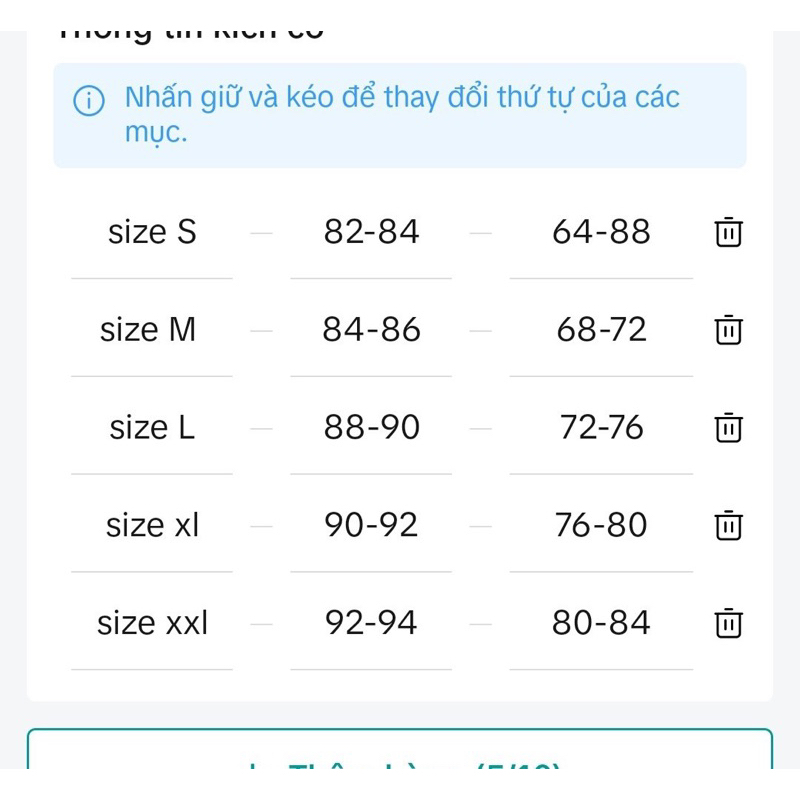Delete the size M row
Screen dimensions: 800x800
tap(728, 330)
